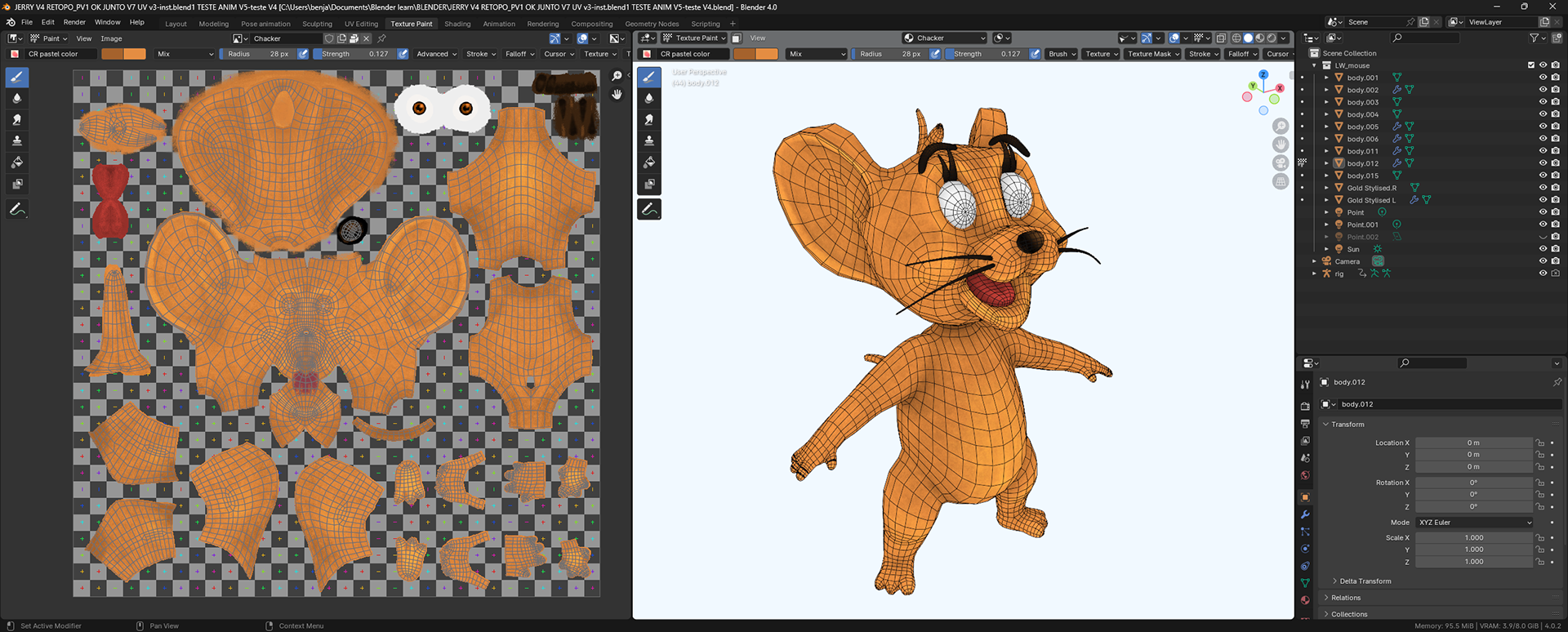Open Output properties tab printer icon
The width and height of the screenshot is (1568, 632).
point(1305,423)
